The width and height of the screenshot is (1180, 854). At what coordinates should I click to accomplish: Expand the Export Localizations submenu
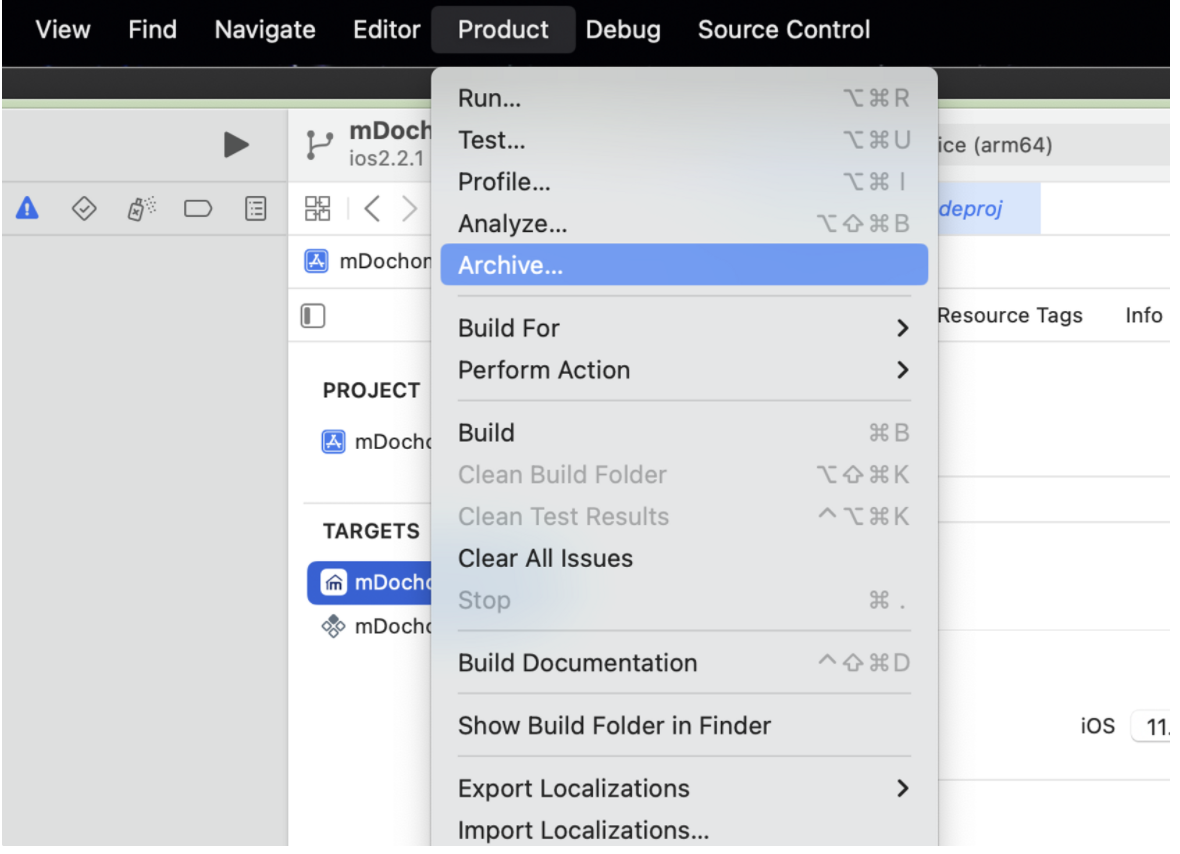pyautogui.click(x=683, y=789)
